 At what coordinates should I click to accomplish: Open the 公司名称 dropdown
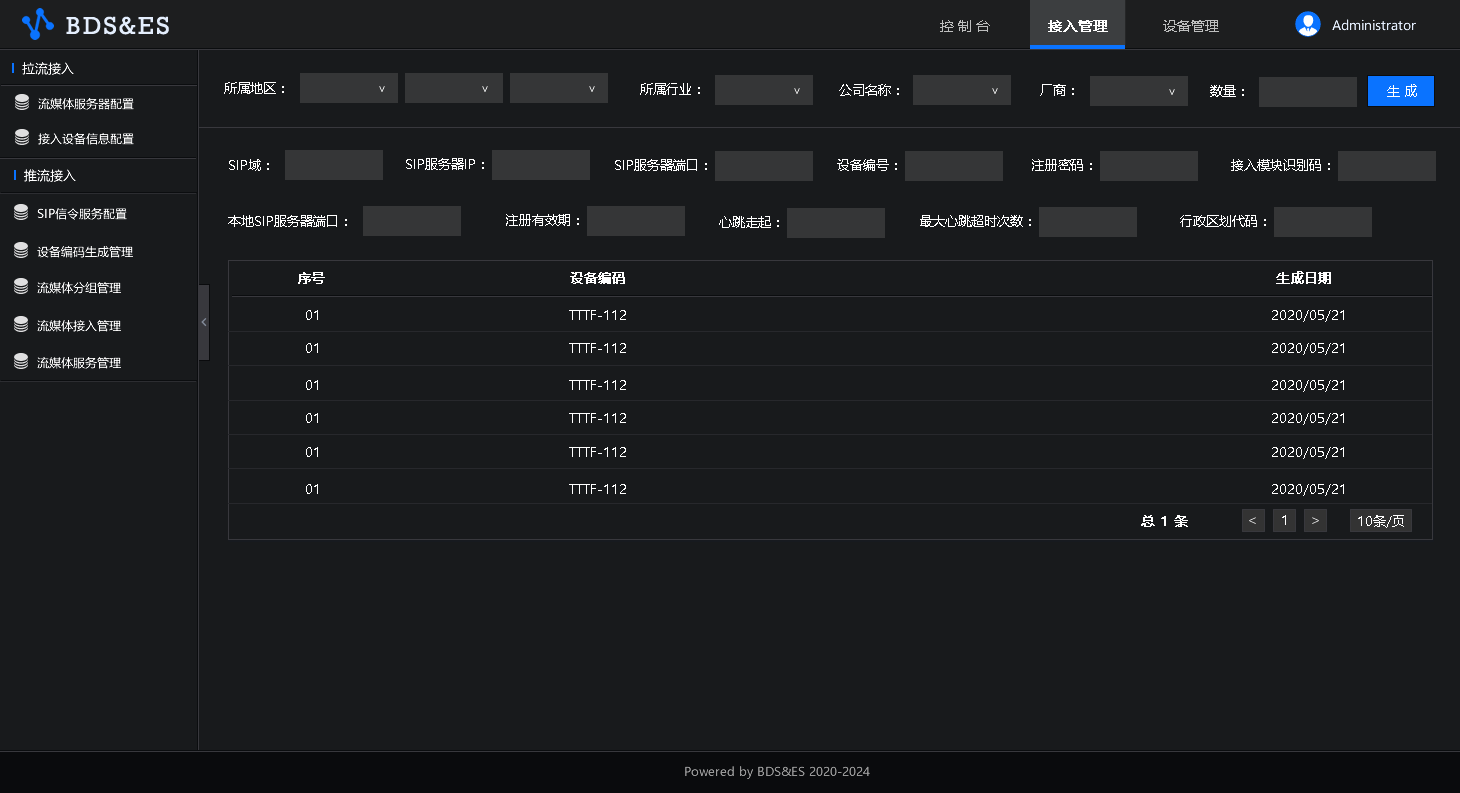962,90
